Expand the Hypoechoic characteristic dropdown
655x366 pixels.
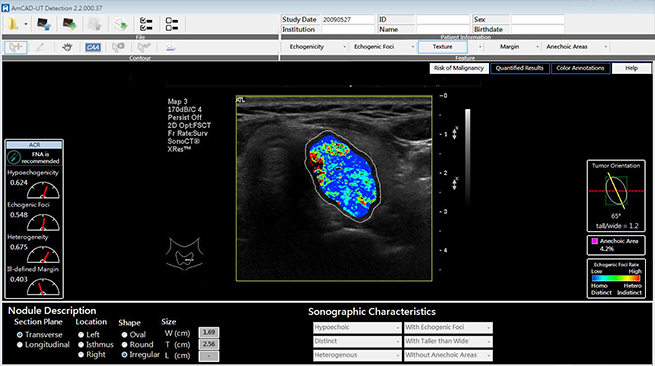pos(357,328)
